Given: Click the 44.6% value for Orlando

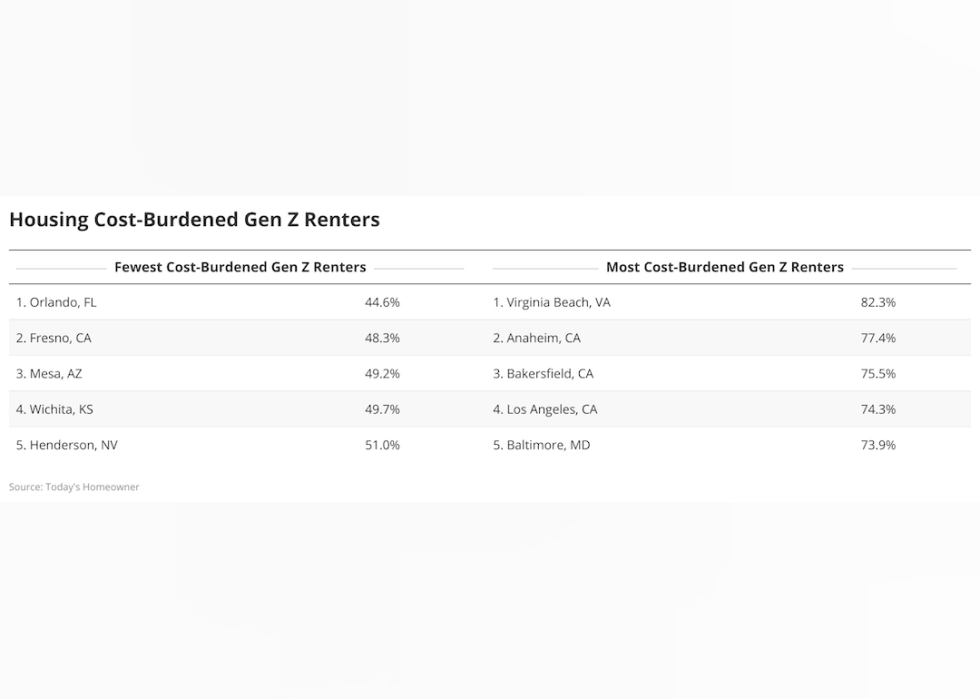Looking at the screenshot, I should click(x=382, y=302).
